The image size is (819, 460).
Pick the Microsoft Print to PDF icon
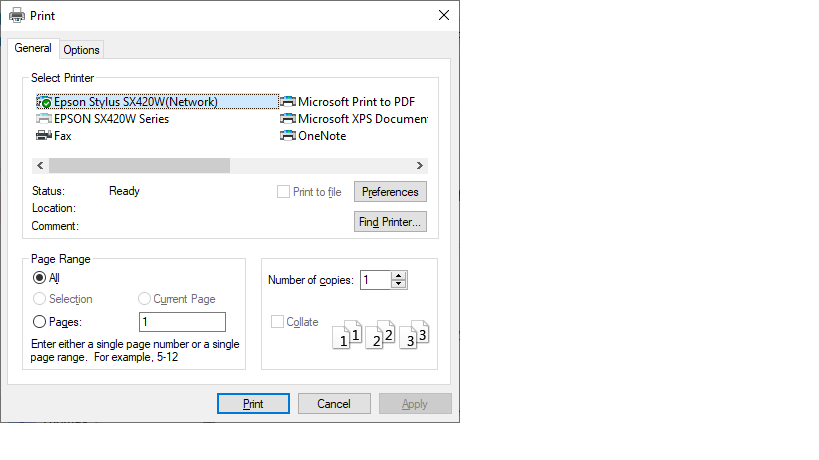click(289, 102)
